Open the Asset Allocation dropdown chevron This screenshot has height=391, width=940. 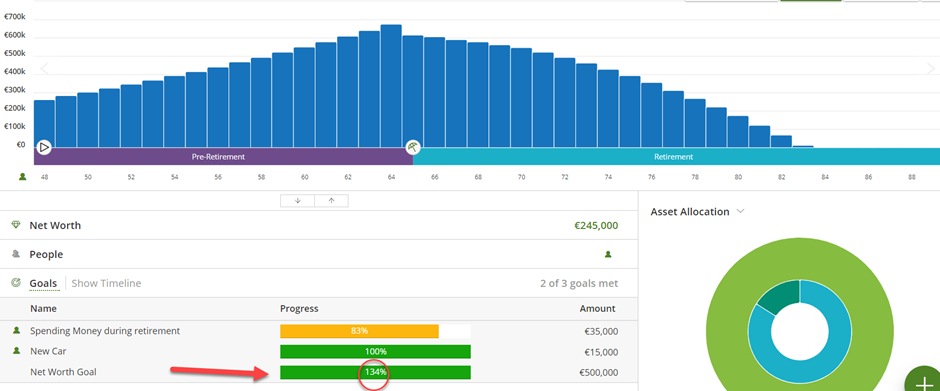740,212
